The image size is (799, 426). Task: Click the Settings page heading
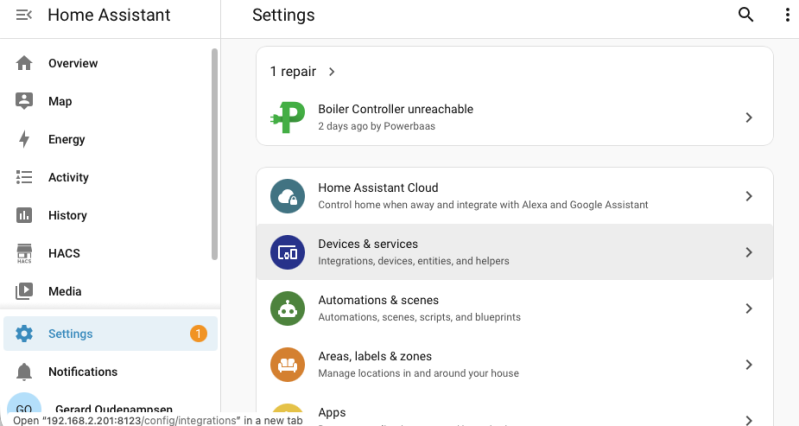283,15
